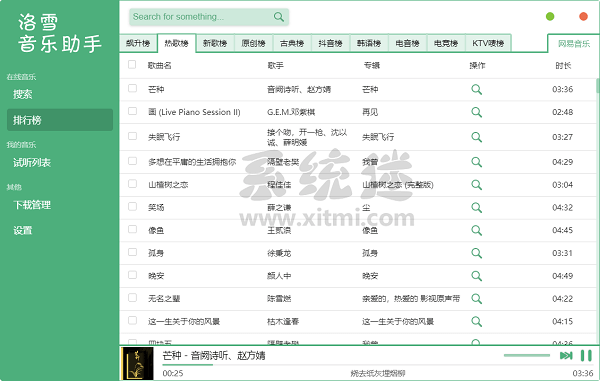
Task: Click the red close dot
Action: pyautogui.click(x=583, y=16)
